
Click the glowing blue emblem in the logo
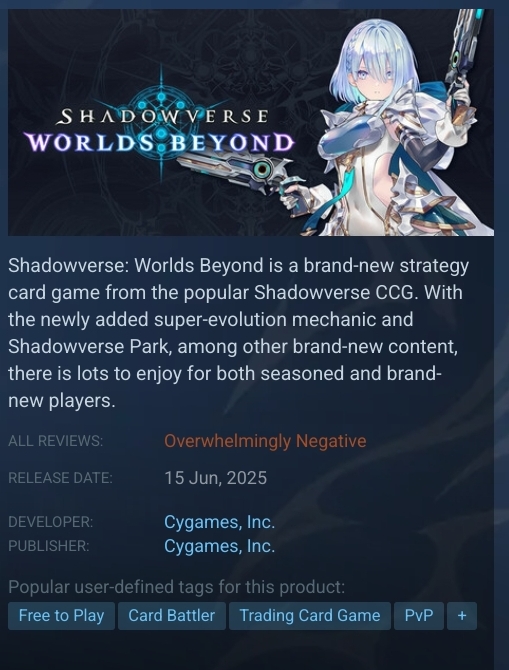[161, 122]
